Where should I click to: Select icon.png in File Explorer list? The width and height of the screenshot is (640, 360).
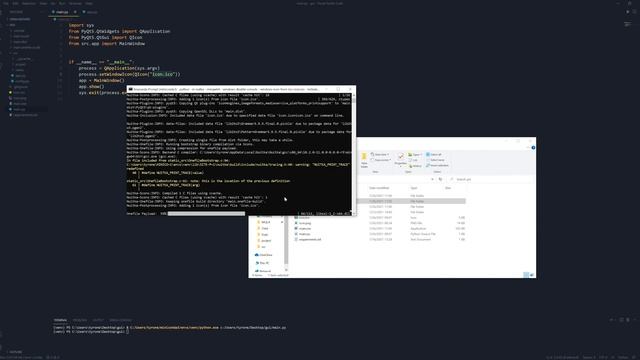click(304, 223)
